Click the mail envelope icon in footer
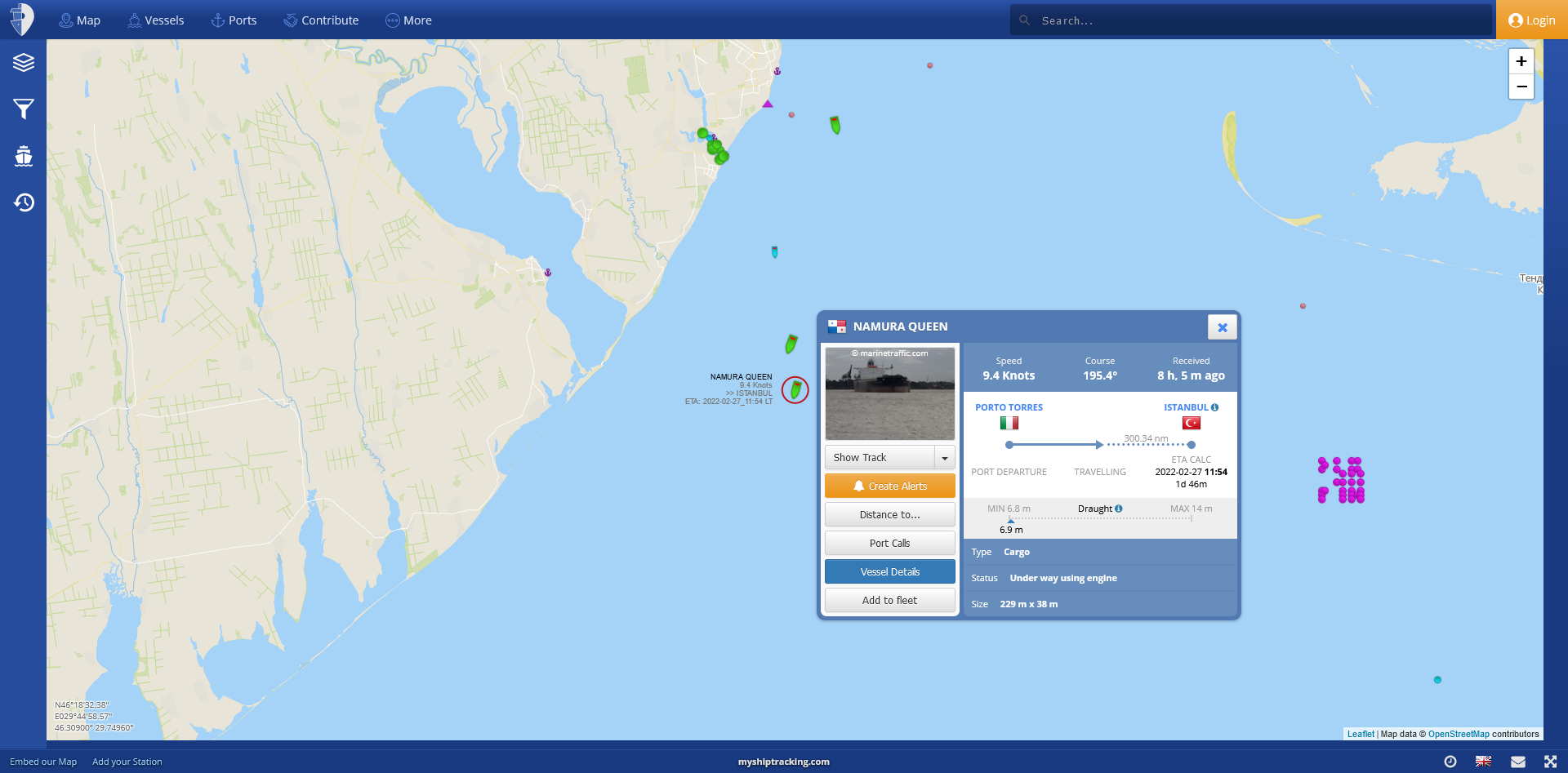Image resolution: width=1568 pixels, height=773 pixels. [1517, 762]
